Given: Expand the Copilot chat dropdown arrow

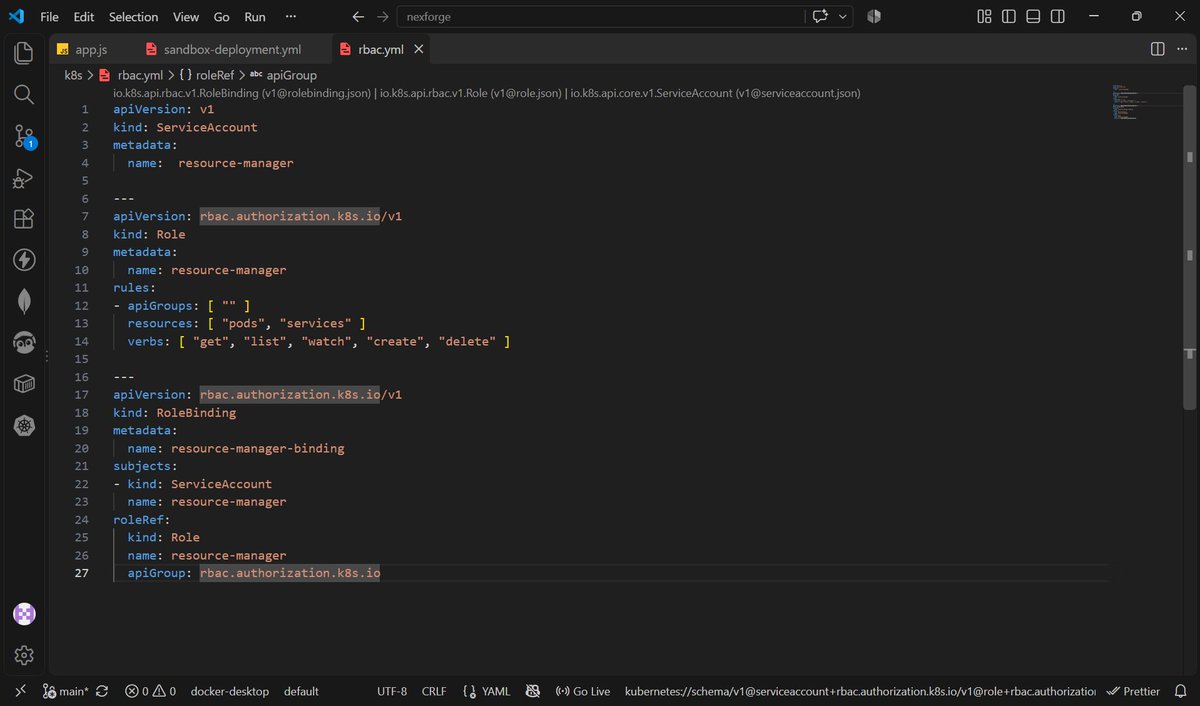Looking at the screenshot, I should pos(844,17).
